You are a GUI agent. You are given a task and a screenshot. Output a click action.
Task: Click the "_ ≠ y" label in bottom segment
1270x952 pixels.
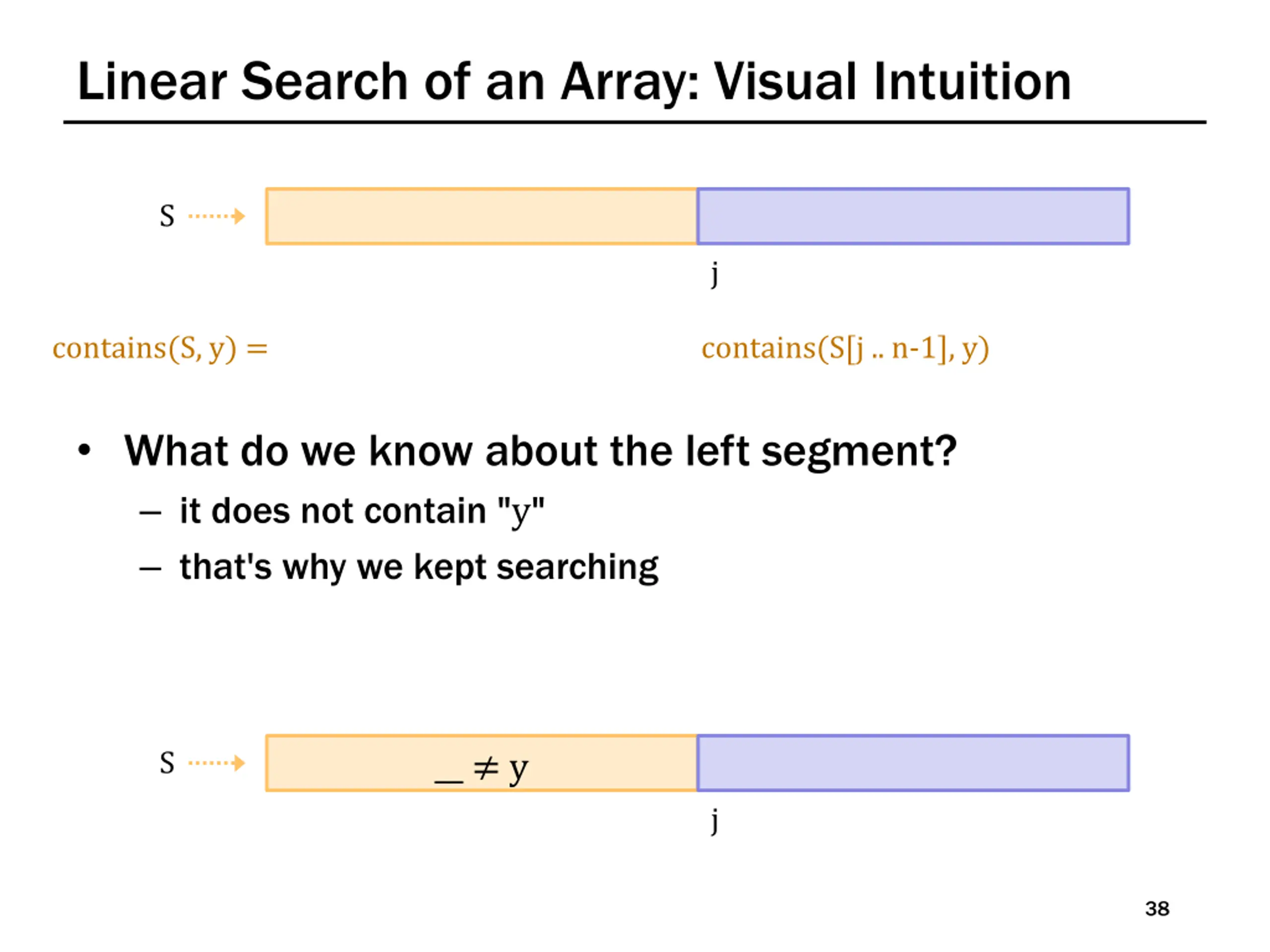point(481,770)
